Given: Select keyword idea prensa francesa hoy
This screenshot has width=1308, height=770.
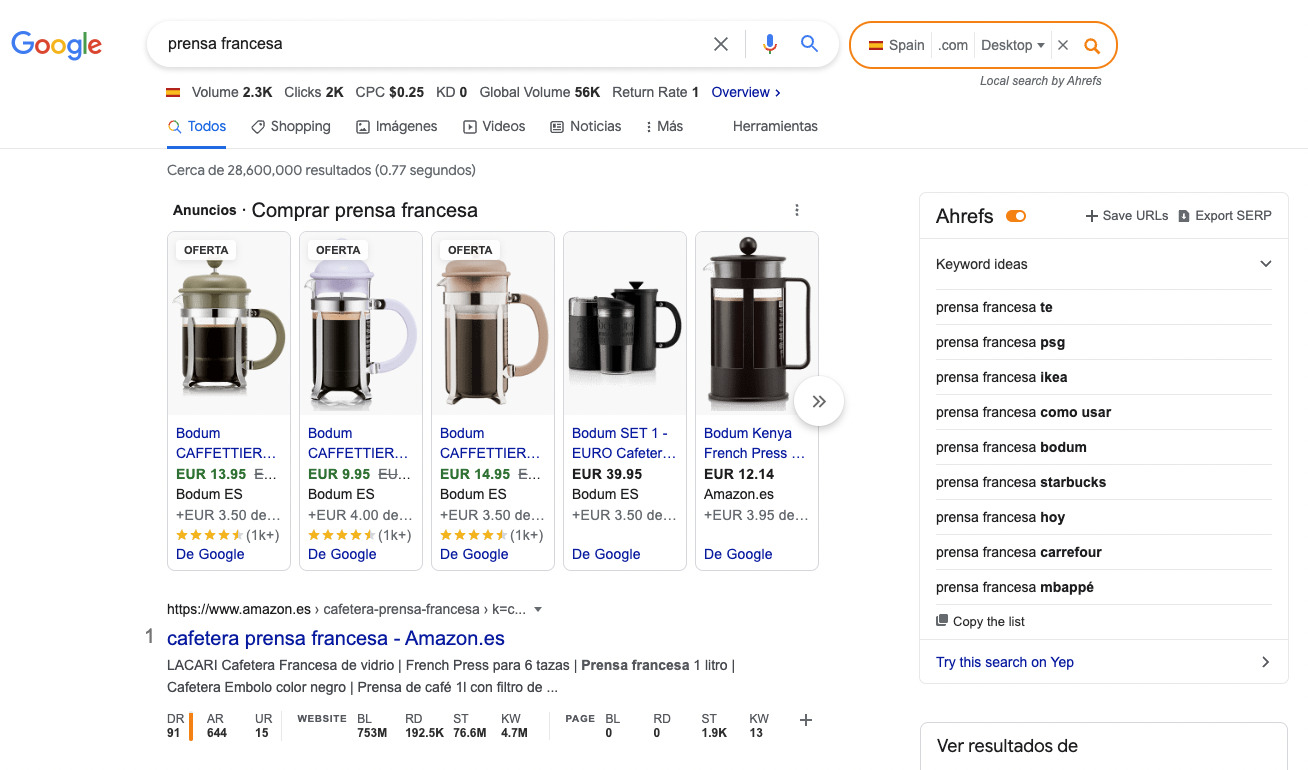Looking at the screenshot, I should pyautogui.click(x=1000, y=517).
